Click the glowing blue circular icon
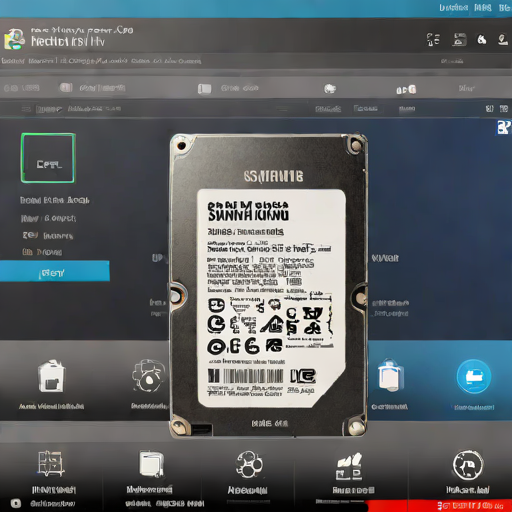Image resolution: width=512 pixels, height=512 pixels. pos(473,377)
